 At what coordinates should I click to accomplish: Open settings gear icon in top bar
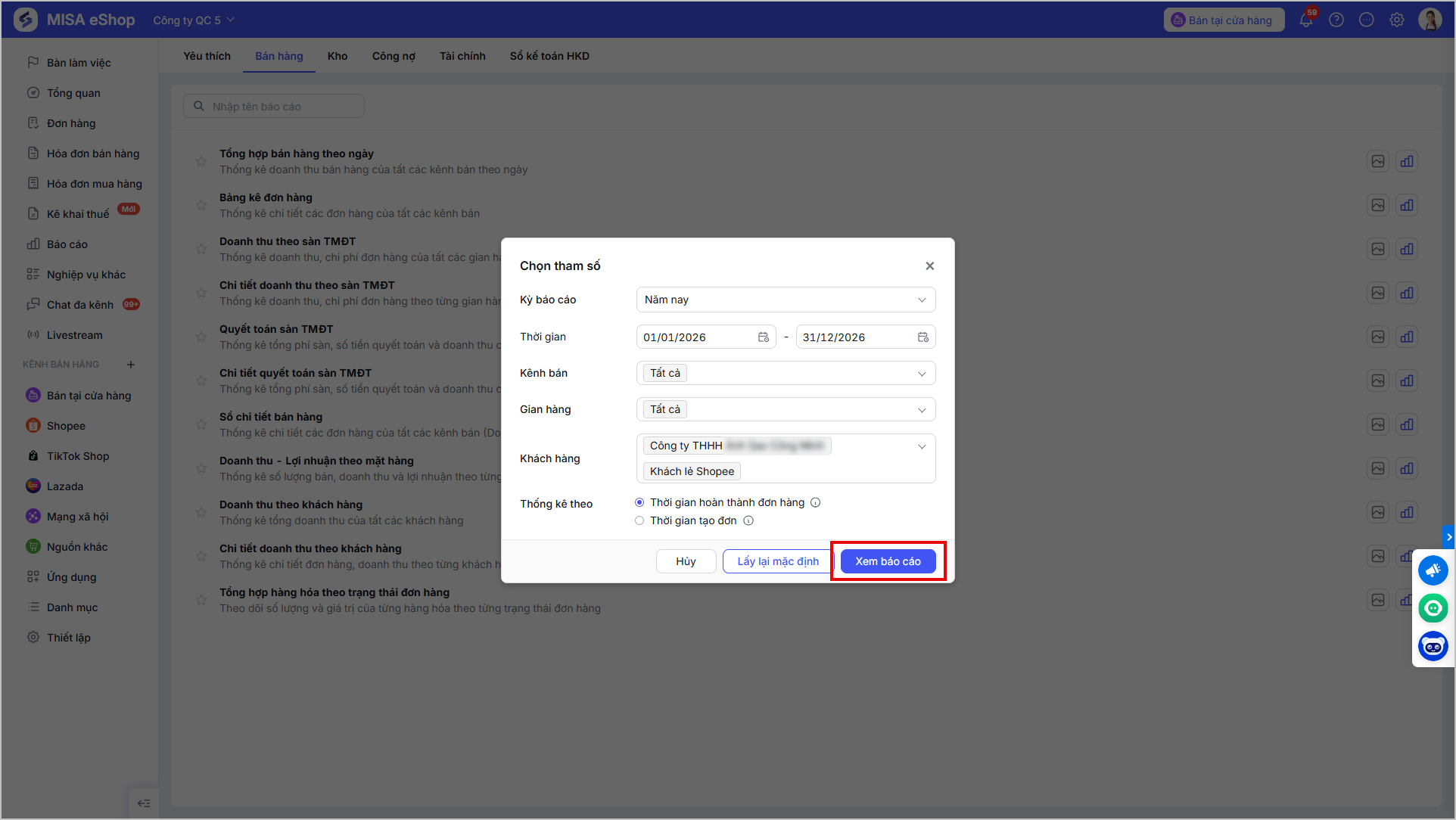(x=1397, y=20)
